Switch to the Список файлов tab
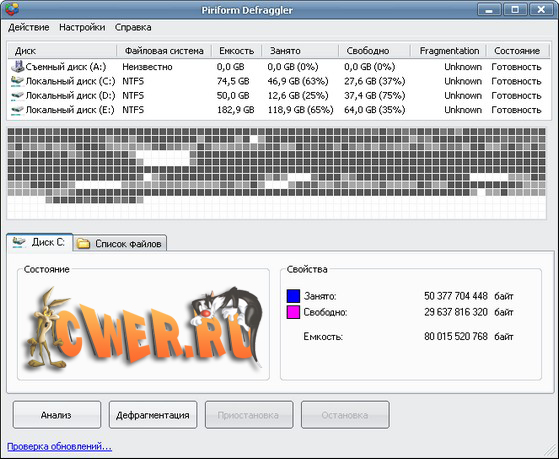559x459 pixels. click(x=120, y=244)
